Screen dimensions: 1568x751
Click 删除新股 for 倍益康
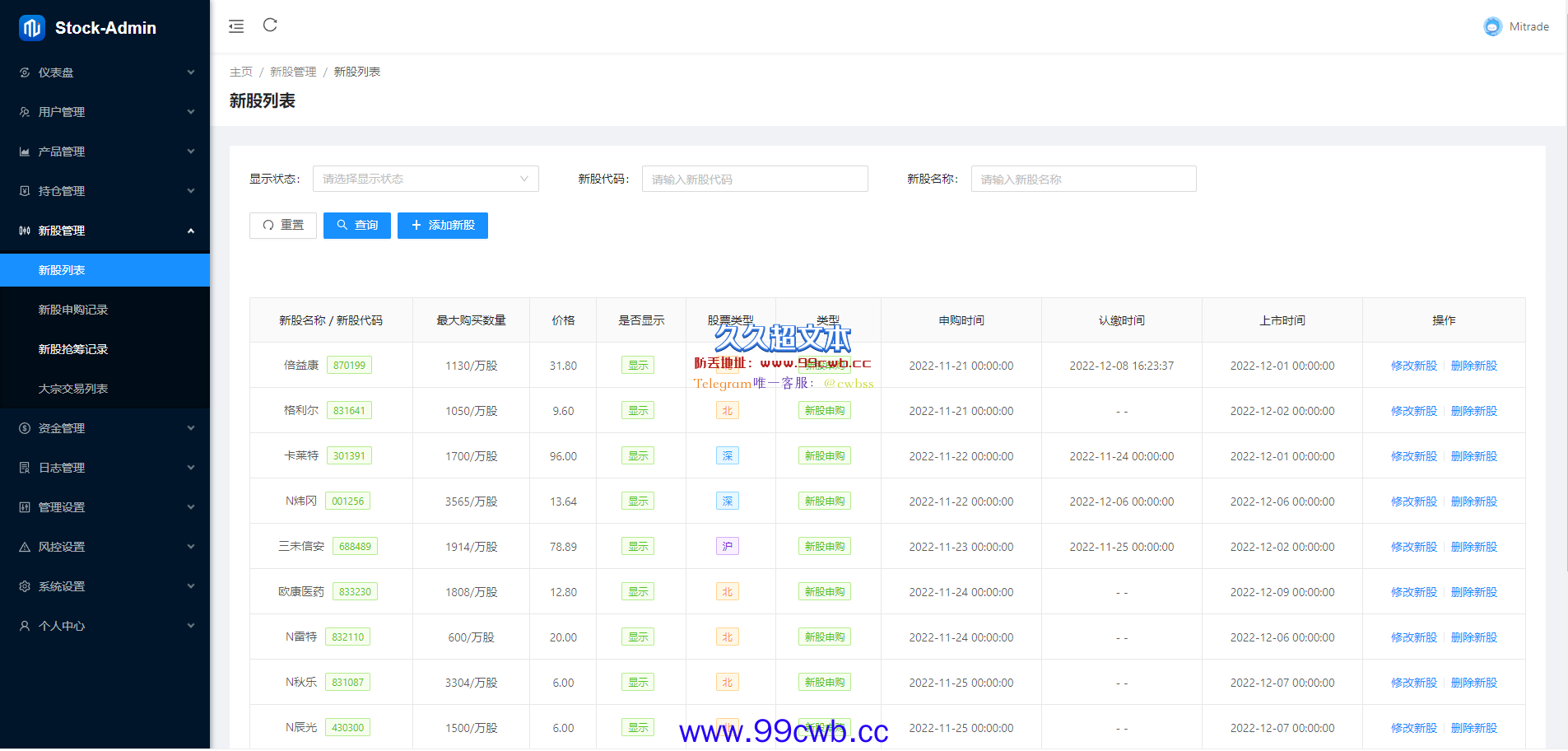1474,366
